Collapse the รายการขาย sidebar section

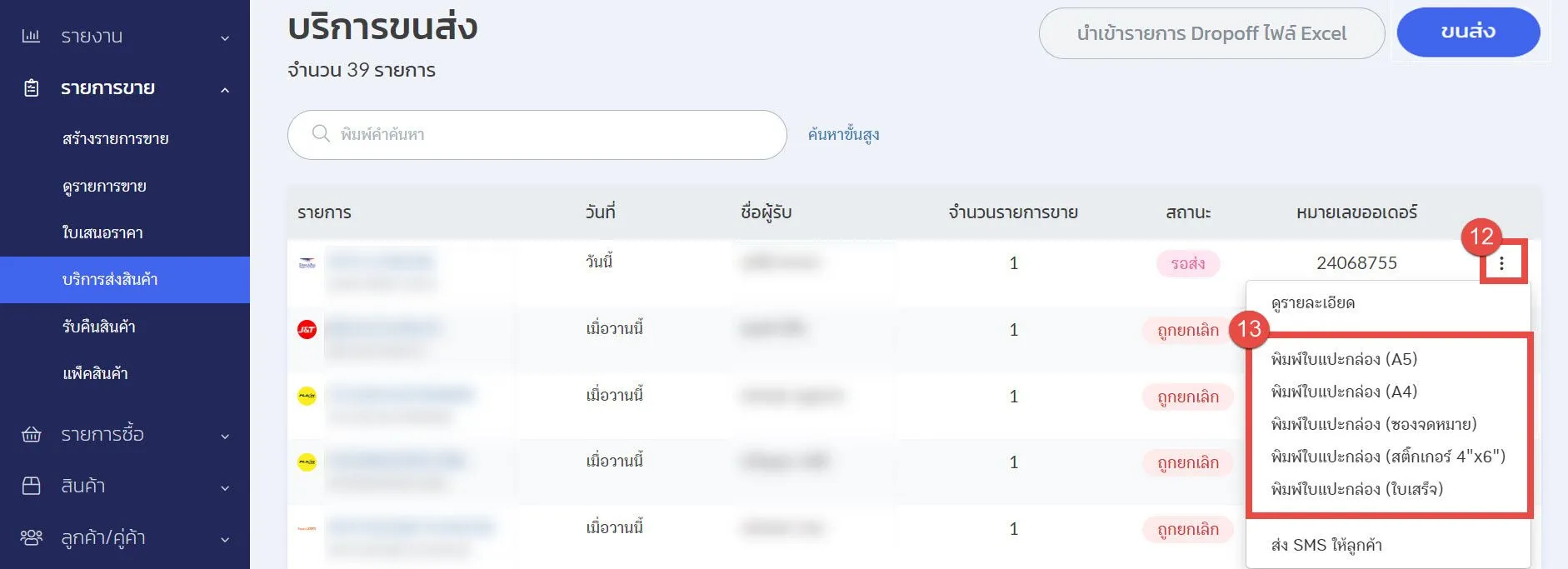224,89
